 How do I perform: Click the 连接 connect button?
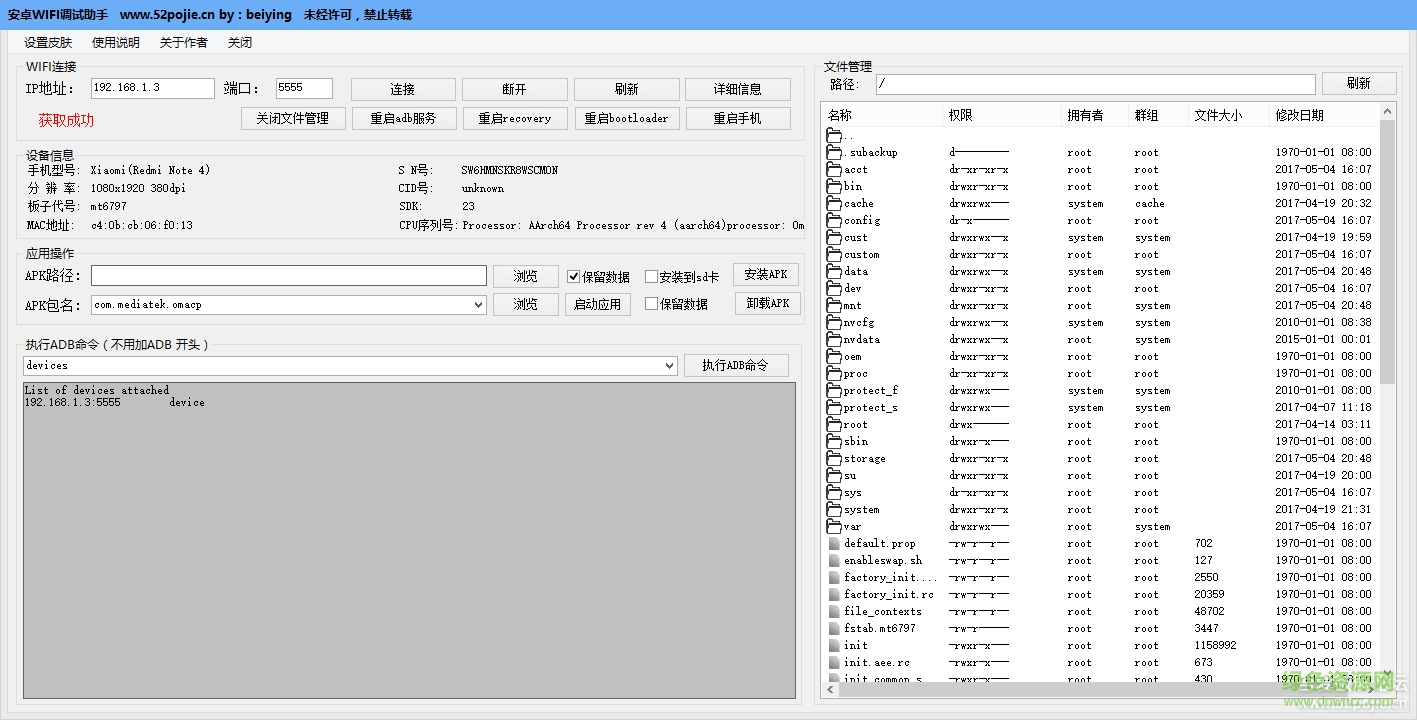[x=402, y=88]
